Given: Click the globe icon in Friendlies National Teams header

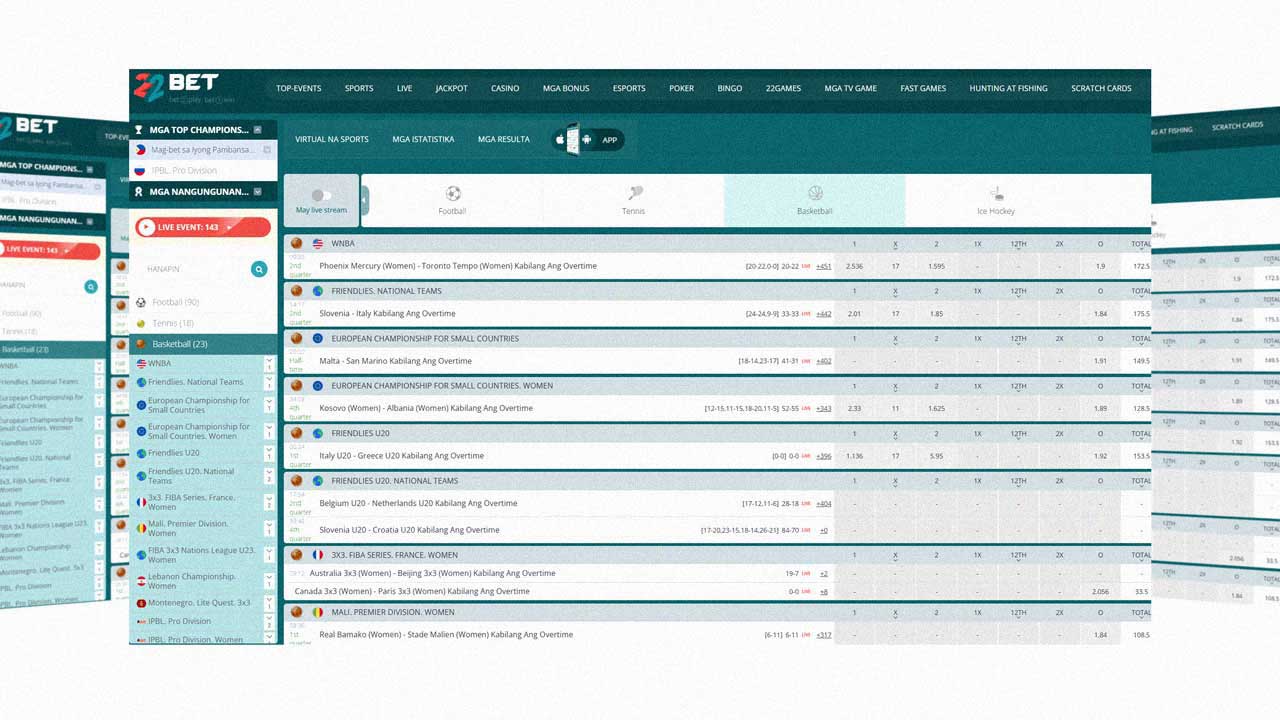Looking at the screenshot, I should click(318, 291).
